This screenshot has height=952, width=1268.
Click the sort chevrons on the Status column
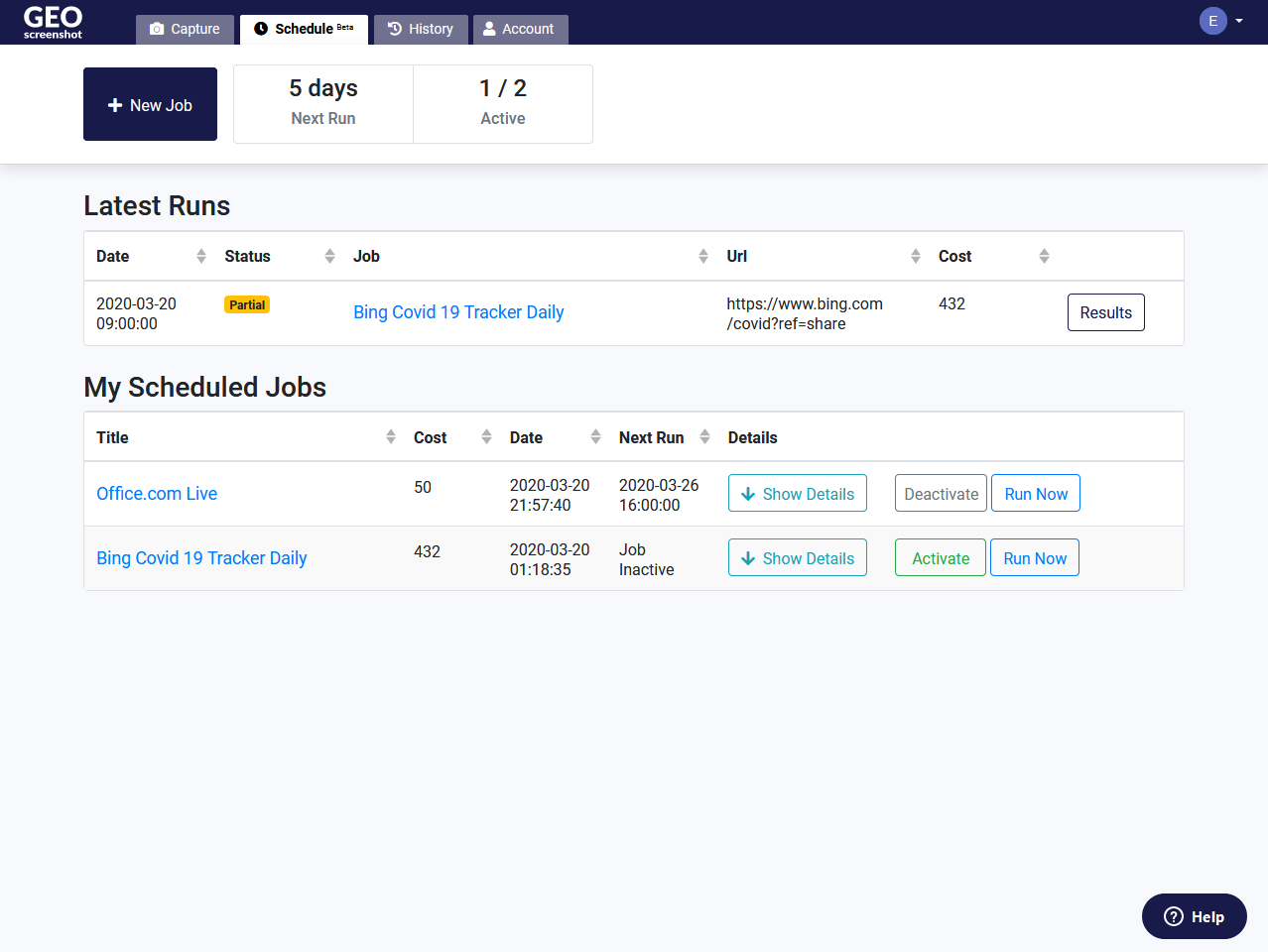[x=328, y=255]
